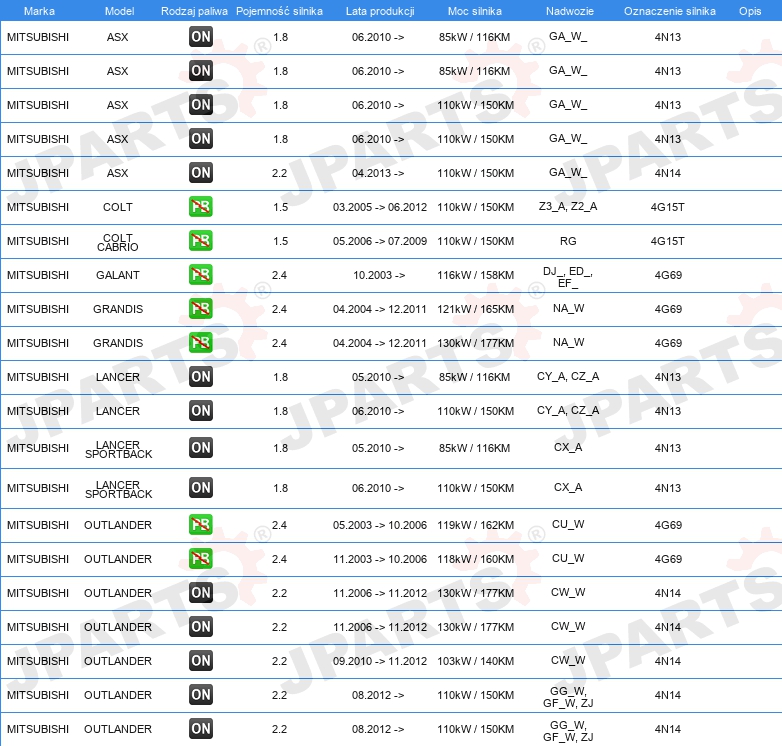Select the '119kW / 162KM' power cell
This screenshot has width=782, height=746.
(476, 525)
